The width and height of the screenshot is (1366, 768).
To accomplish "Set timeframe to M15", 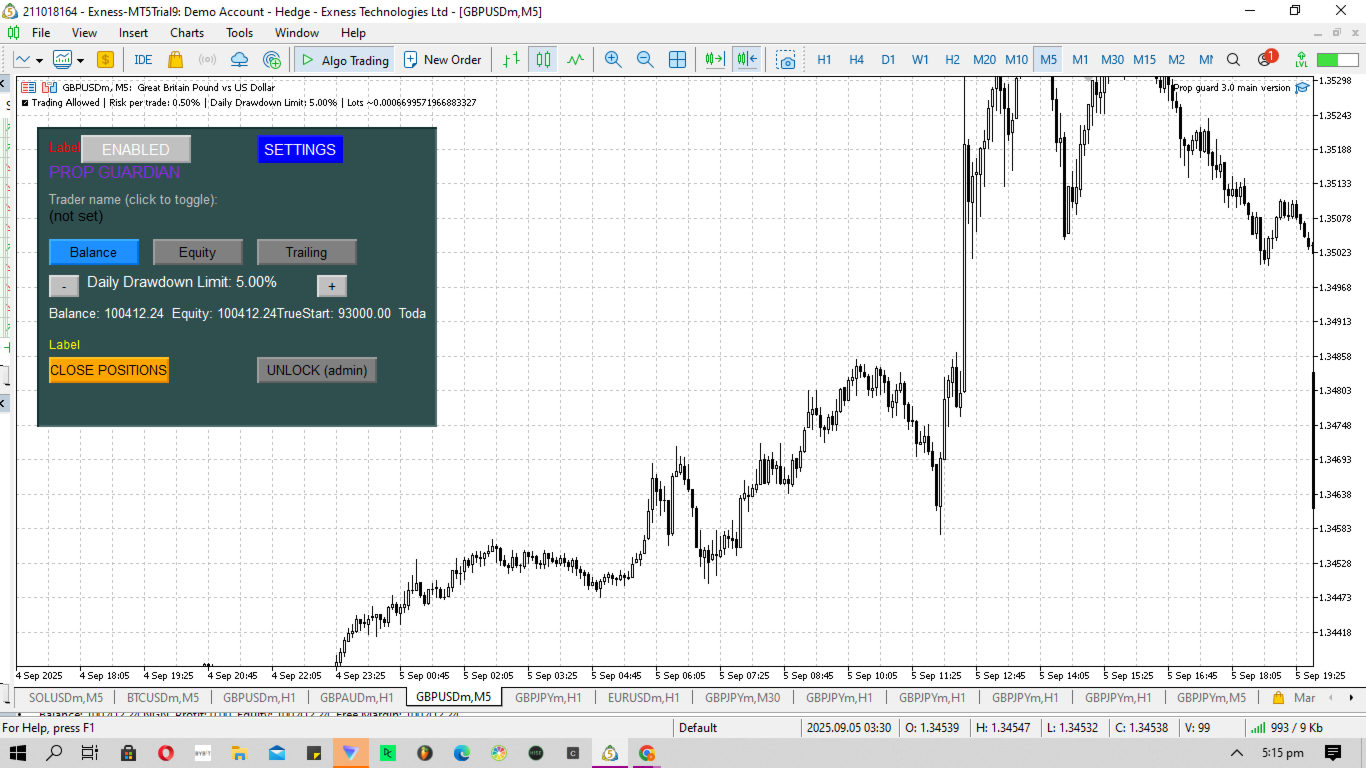I will (1144, 60).
